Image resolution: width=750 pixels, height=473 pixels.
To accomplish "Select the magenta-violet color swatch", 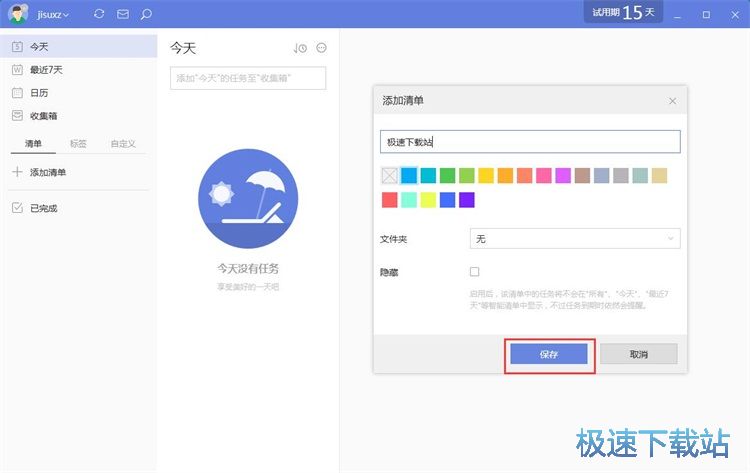I will (x=563, y=176).
